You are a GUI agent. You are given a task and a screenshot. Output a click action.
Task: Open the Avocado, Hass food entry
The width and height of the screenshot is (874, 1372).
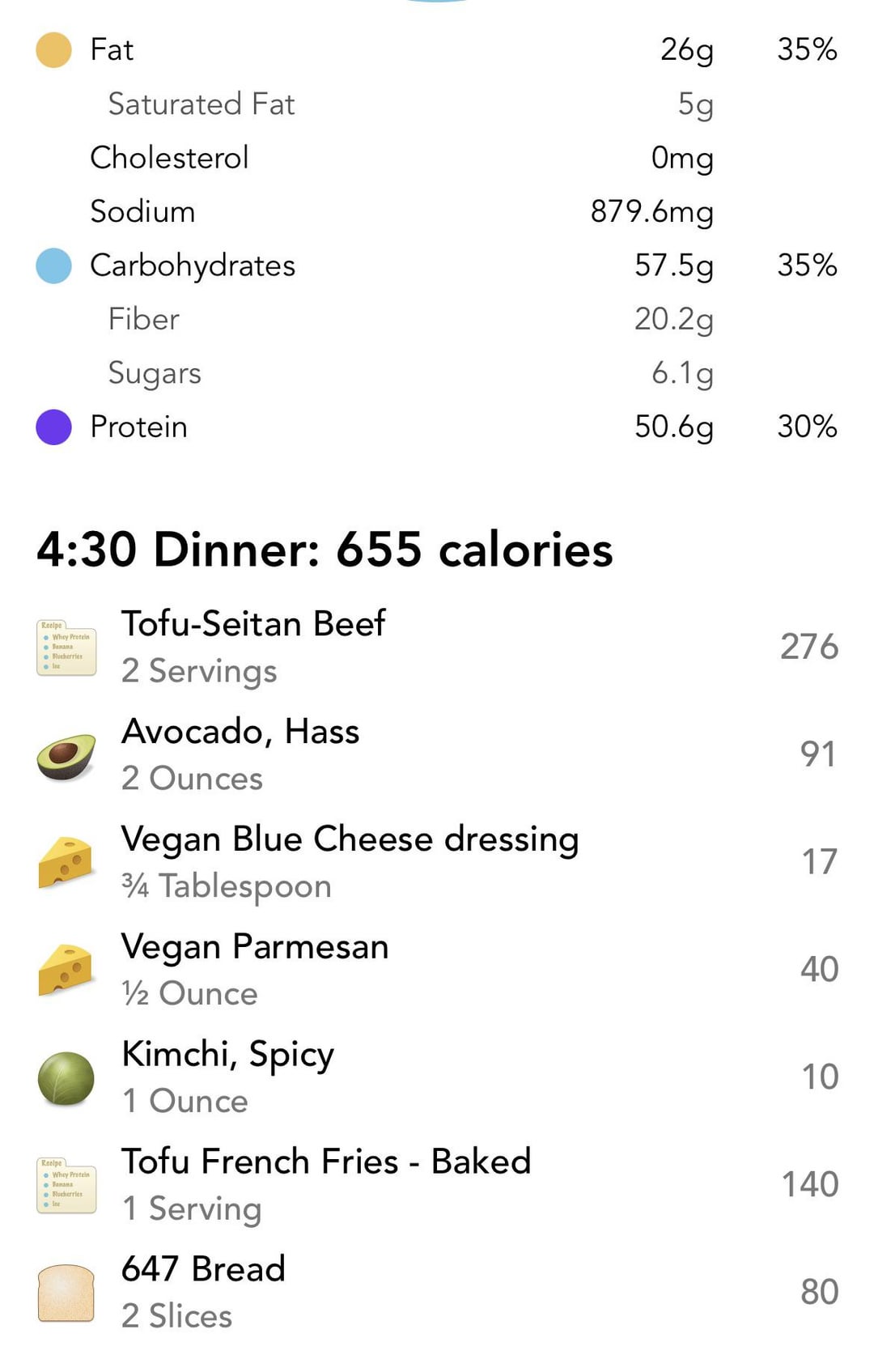pyautogui.click(x=240, y=732)
